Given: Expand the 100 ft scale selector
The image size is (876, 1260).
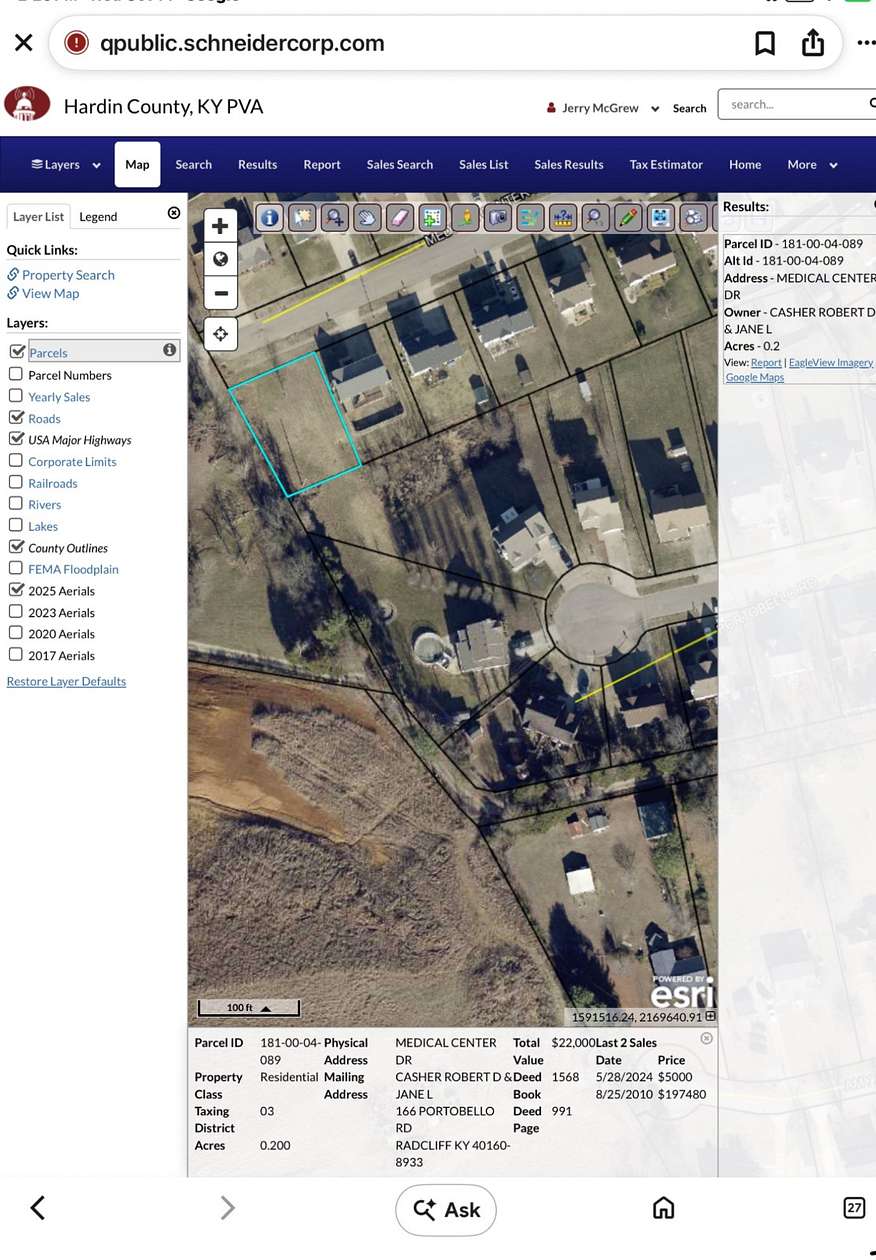Looking at the screenshot, I should coord(249,1008).
